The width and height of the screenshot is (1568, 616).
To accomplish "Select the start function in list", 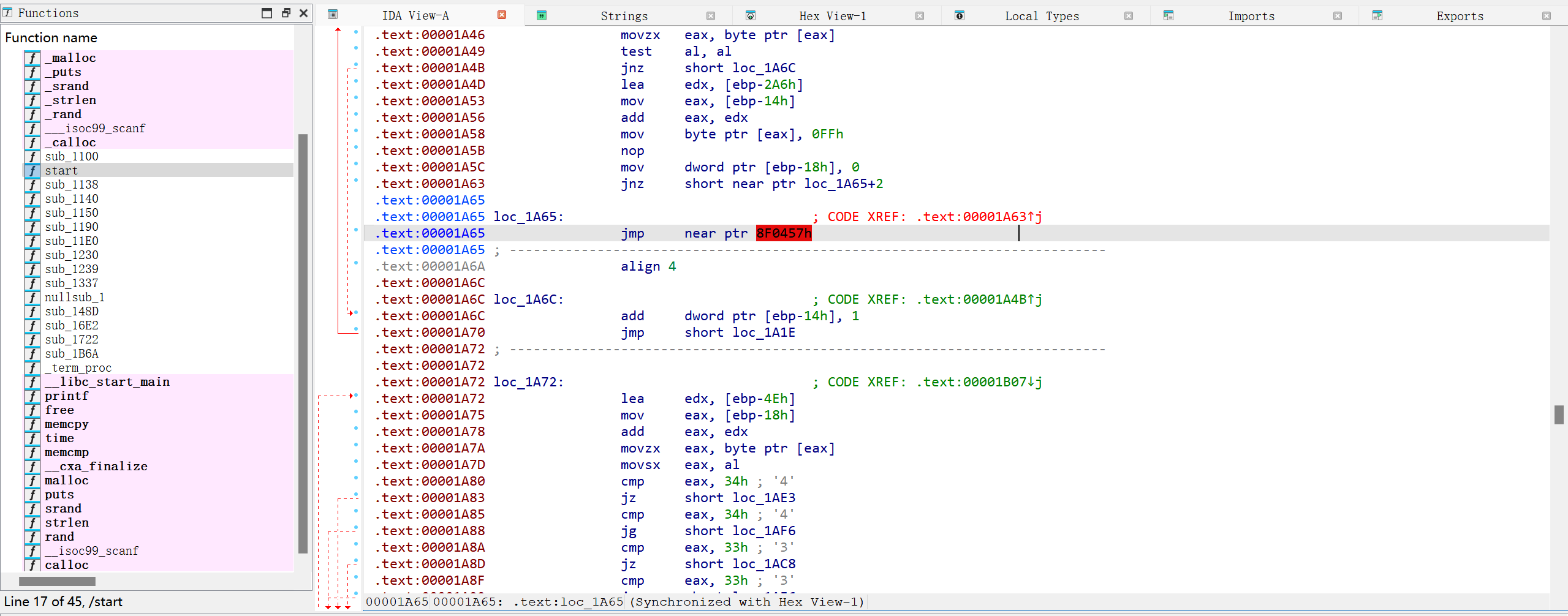I will tap(61, 171).
